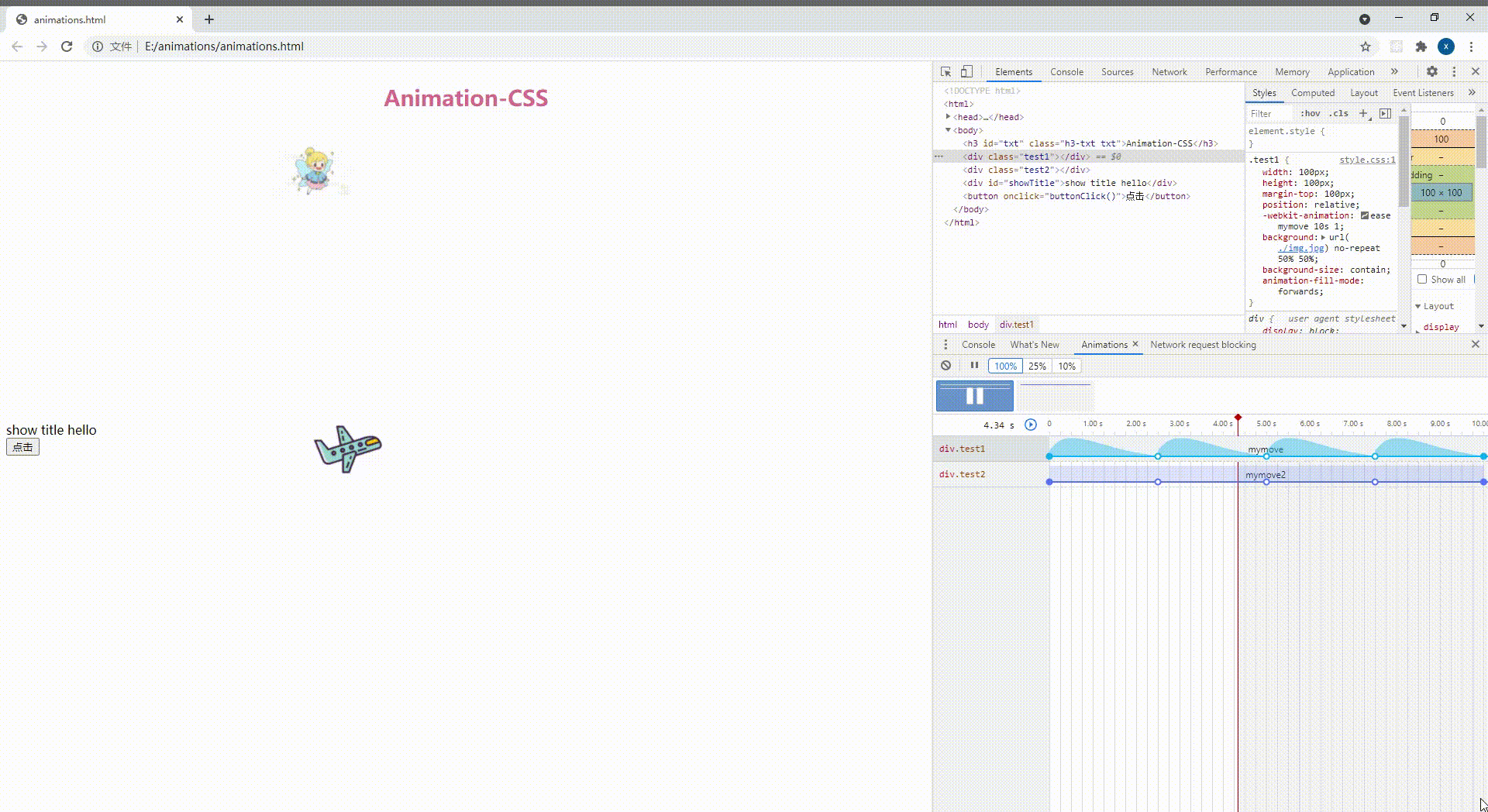Expand the display computed property
The image size is (1488, 812).
click(x=1418, y=330)
